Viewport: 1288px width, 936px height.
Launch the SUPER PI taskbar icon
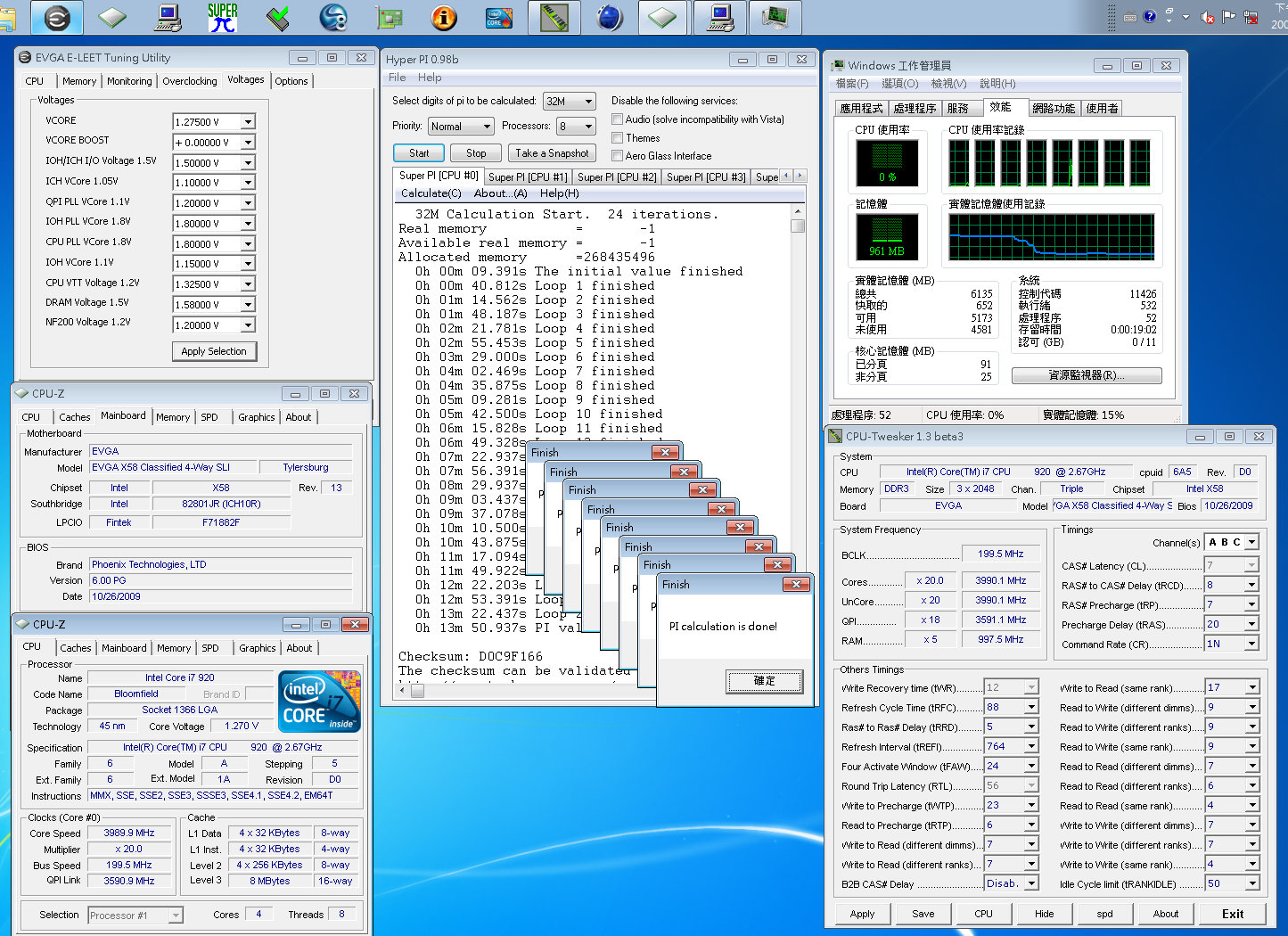[x=223, y=17]
